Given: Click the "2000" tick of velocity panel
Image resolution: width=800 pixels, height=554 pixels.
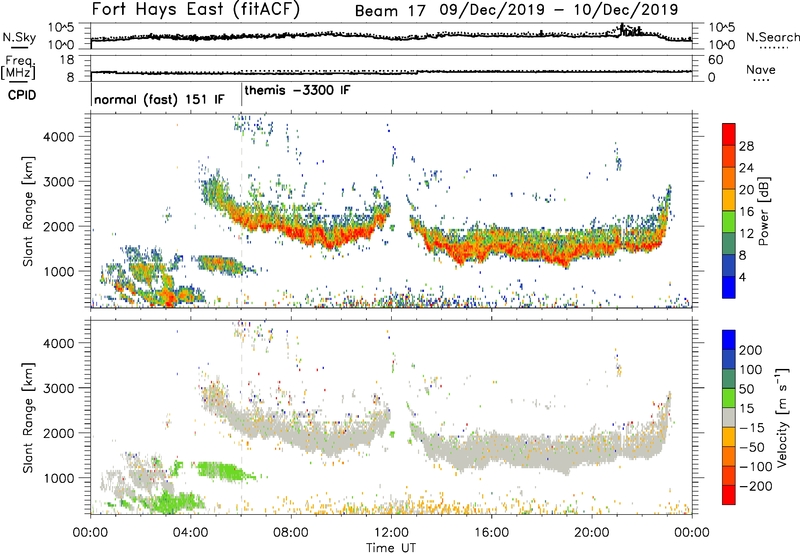Looking at the screenshot, I should click(x=58, y=433).
